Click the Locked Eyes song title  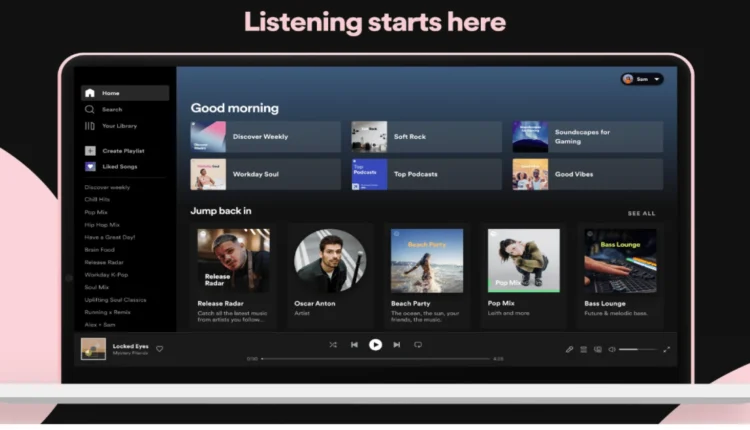(x=131, y=346)
